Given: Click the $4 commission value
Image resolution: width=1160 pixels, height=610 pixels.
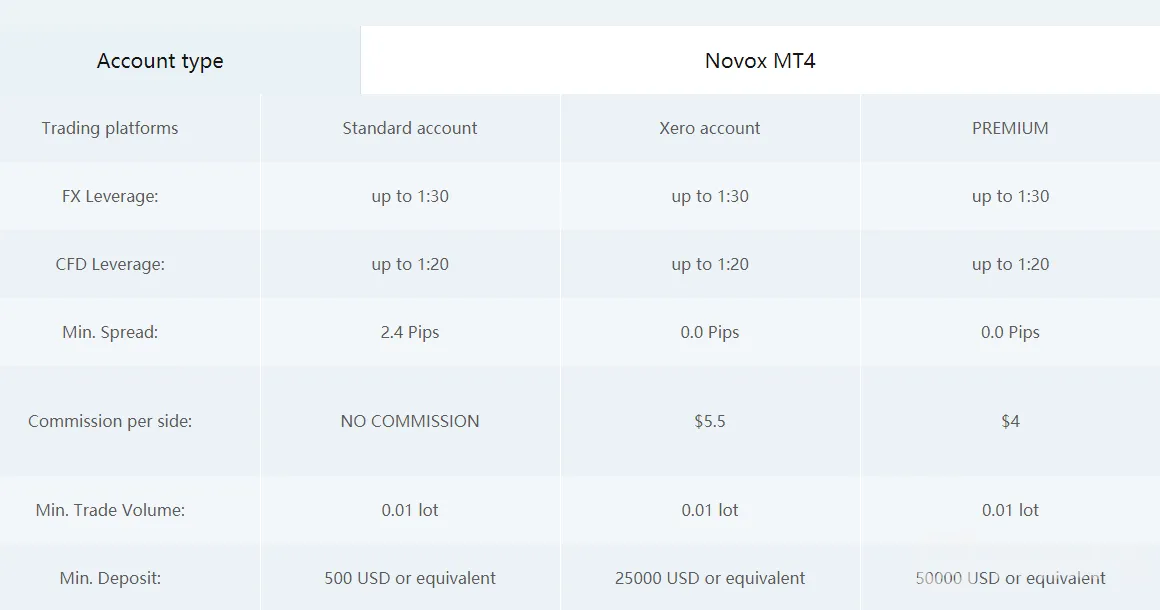Looking at the screenshot, I should click(x=1010, y=421).
